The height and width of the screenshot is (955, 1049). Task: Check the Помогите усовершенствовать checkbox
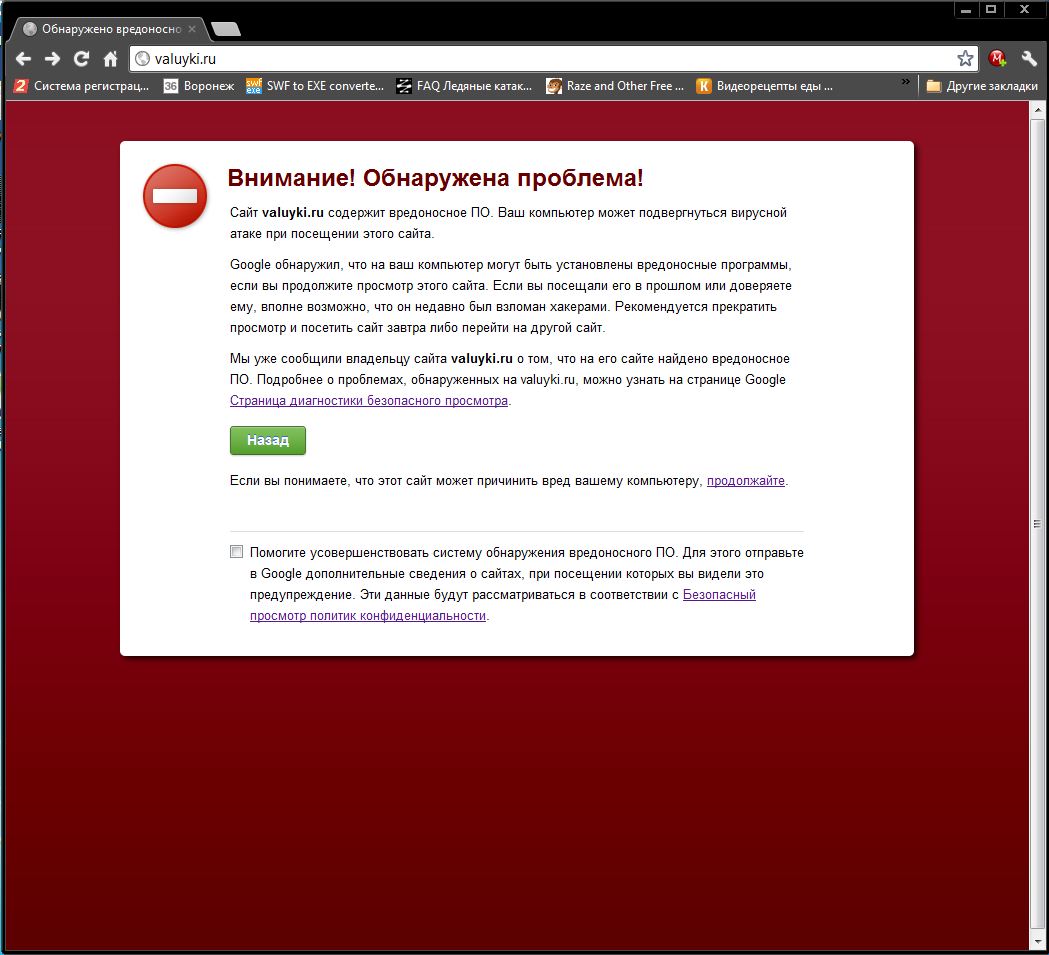236,551
